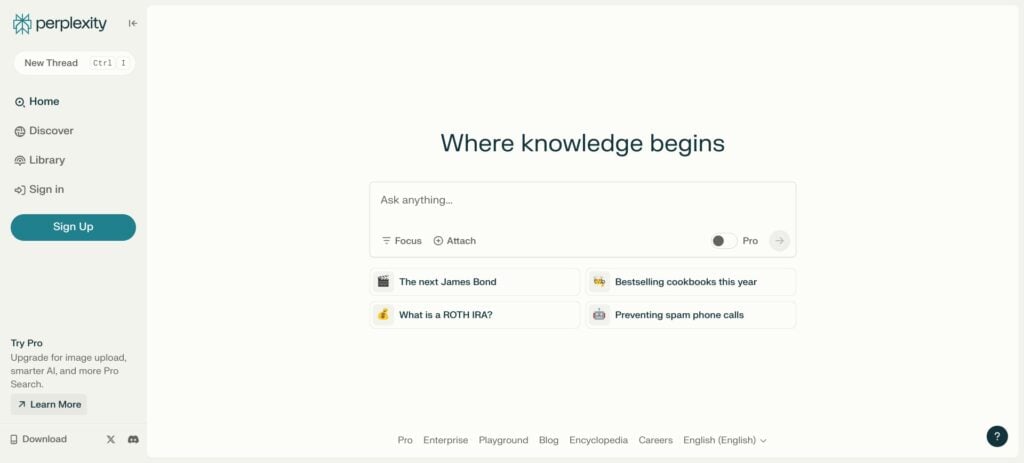Click the Download phone icon

[x=15, y=439]
